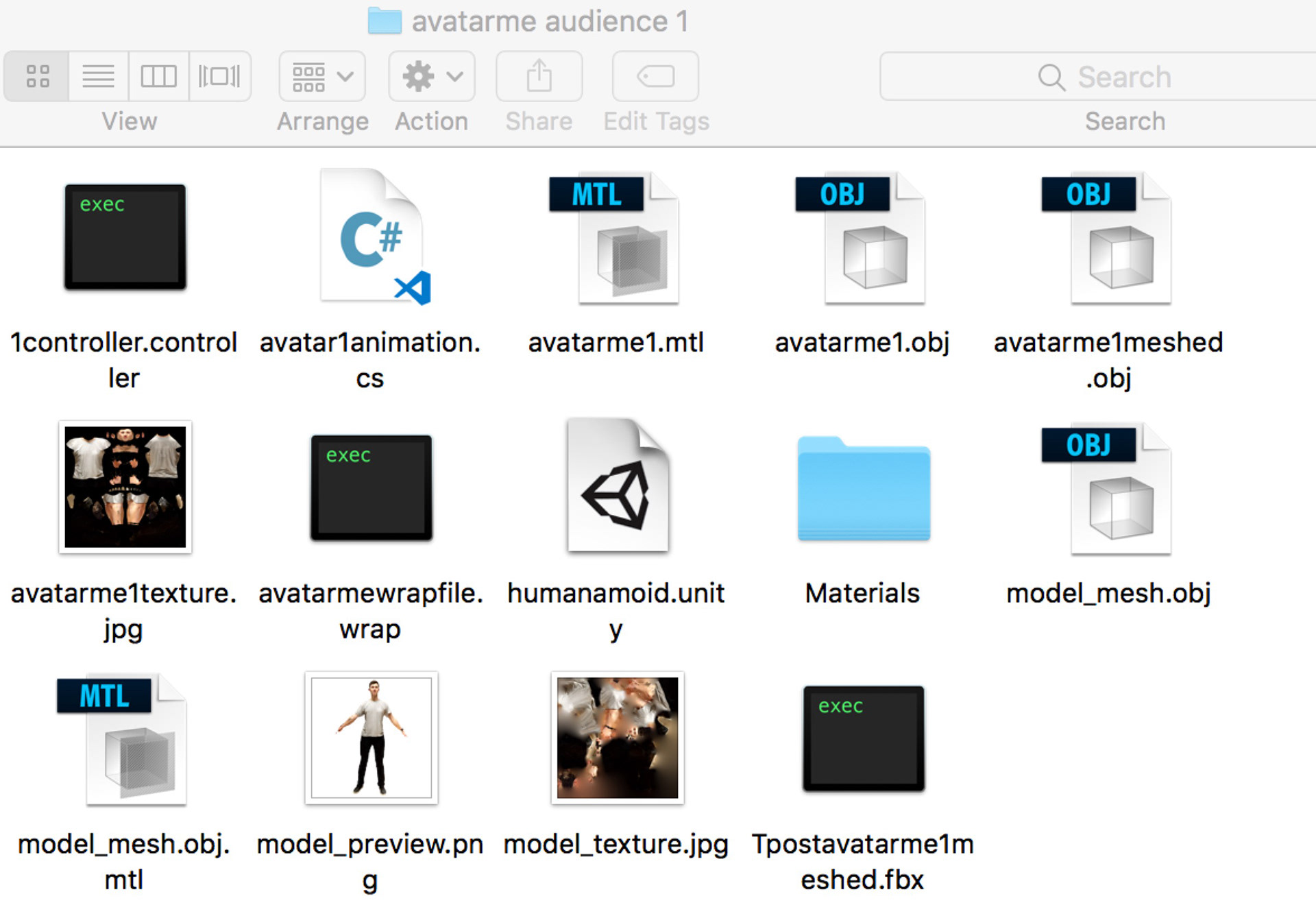
Task: Click the 'avatarme1.obj' file name
Action: point(862,342)
